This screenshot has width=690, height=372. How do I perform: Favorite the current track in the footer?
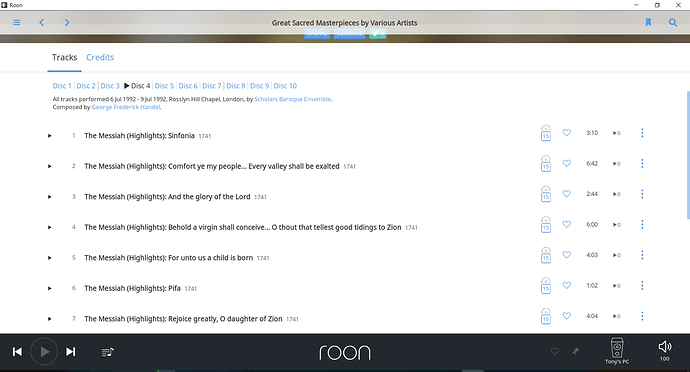click(555, 351)
